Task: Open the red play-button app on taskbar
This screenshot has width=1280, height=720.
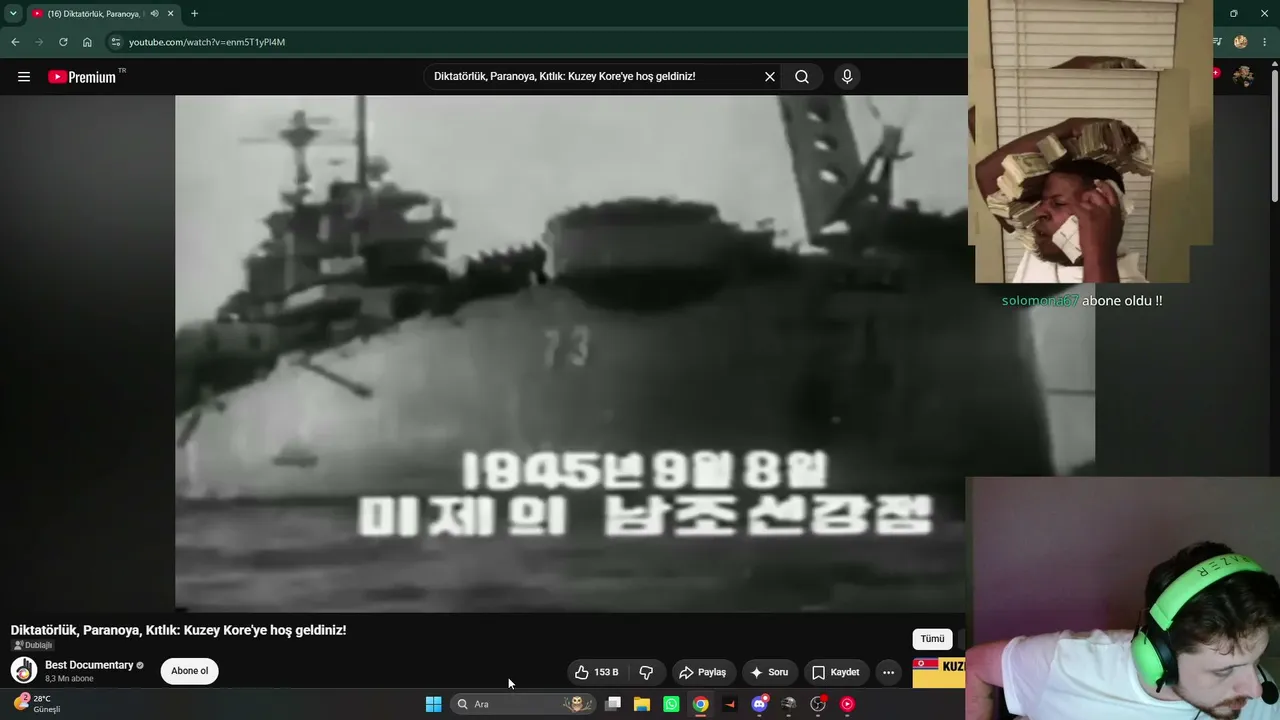Action: [847, 704]
